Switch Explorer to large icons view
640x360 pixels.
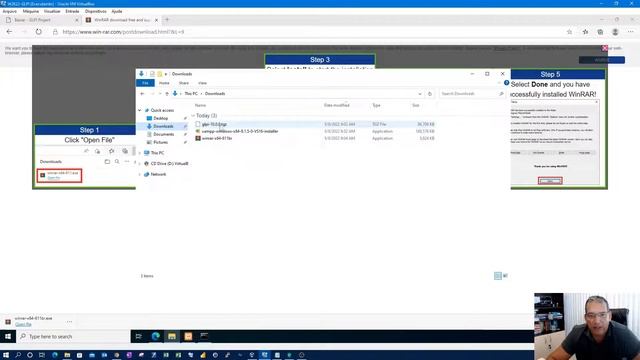click(505, 276)
